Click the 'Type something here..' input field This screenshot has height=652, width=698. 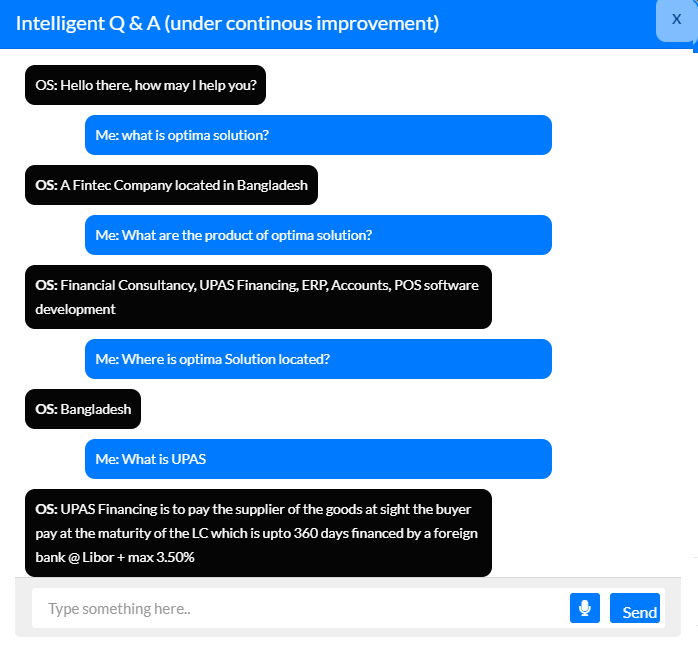[300, 608]
